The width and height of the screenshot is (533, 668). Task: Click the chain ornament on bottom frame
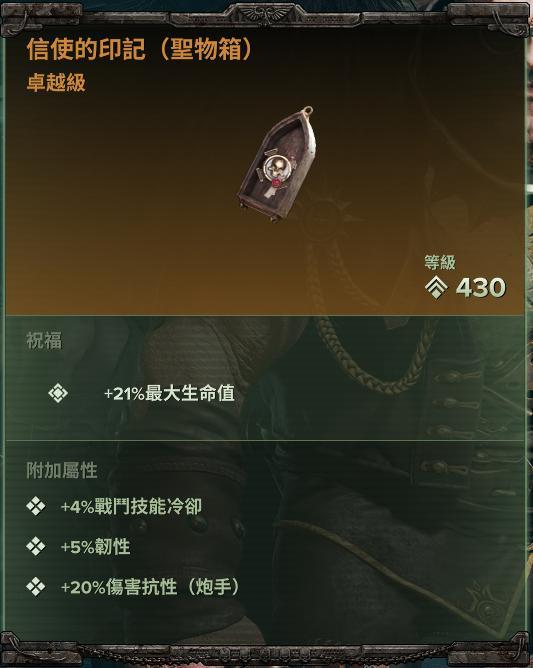(266, 653)
